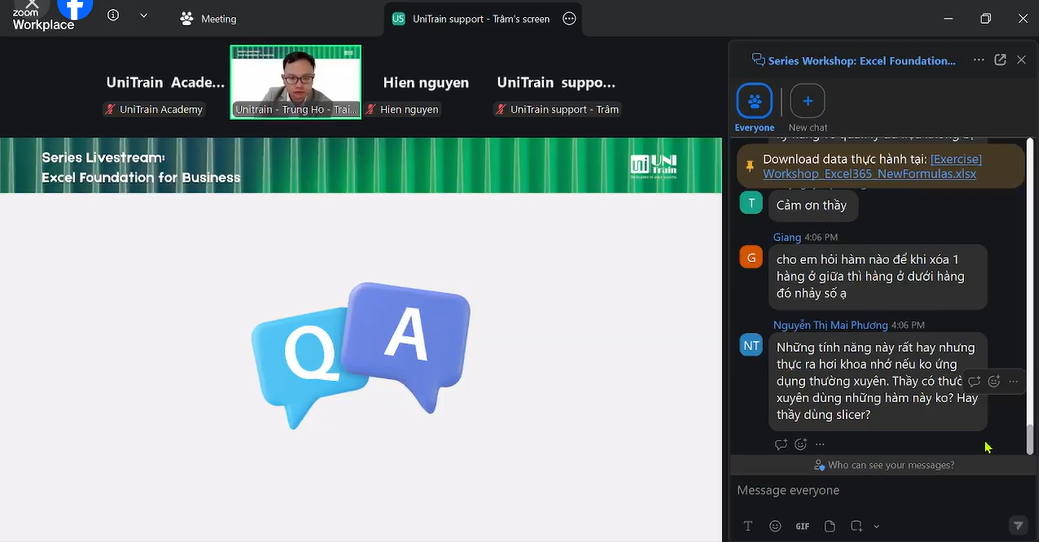The width and height of the screenshot is (1039, 542).
Task: Open more actions in hover toolbar
Action: 1013,381
